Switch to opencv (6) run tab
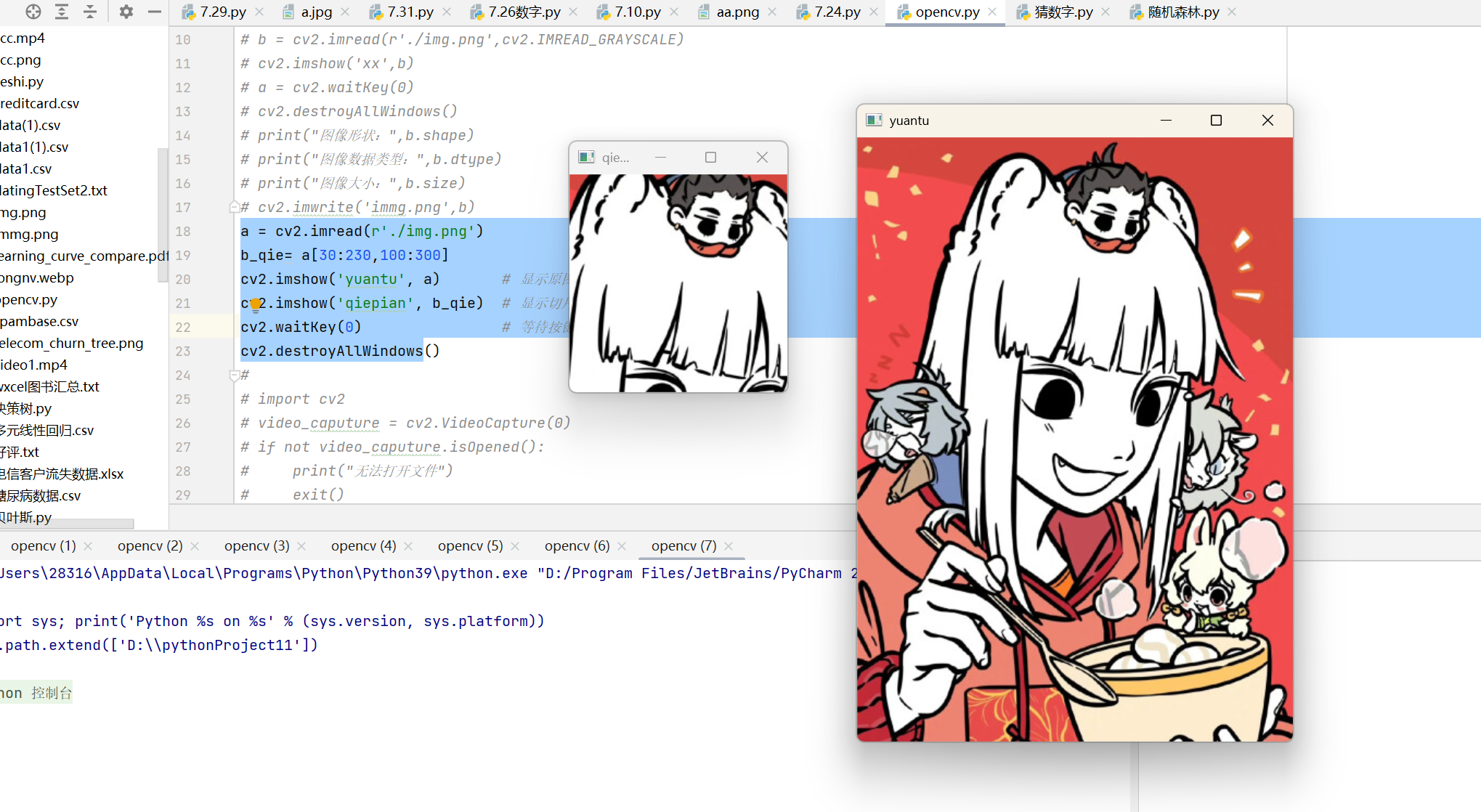This screenshot has height=812, width=1481. 577,545
